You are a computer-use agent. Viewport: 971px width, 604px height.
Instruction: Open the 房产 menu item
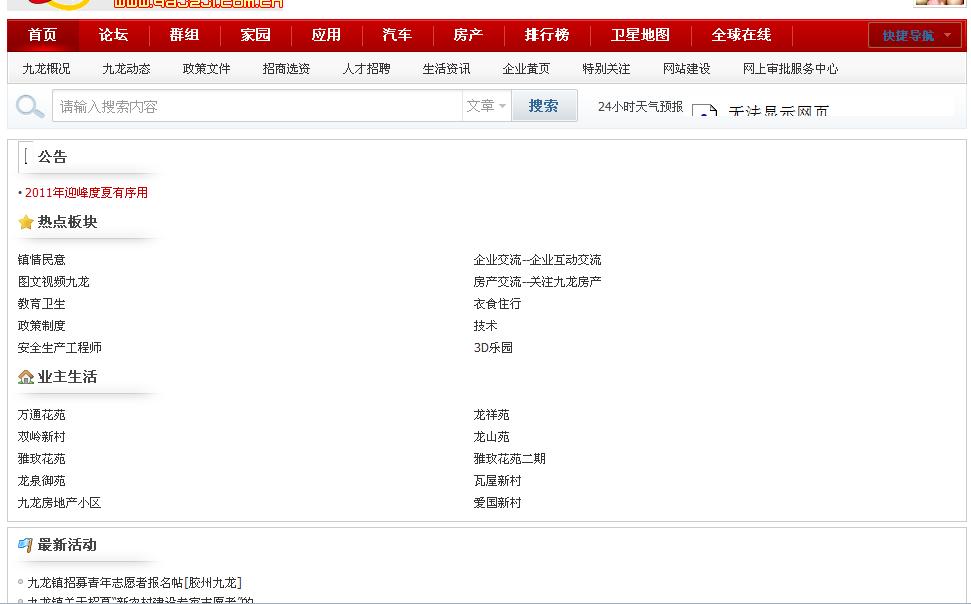click(468, 35)
